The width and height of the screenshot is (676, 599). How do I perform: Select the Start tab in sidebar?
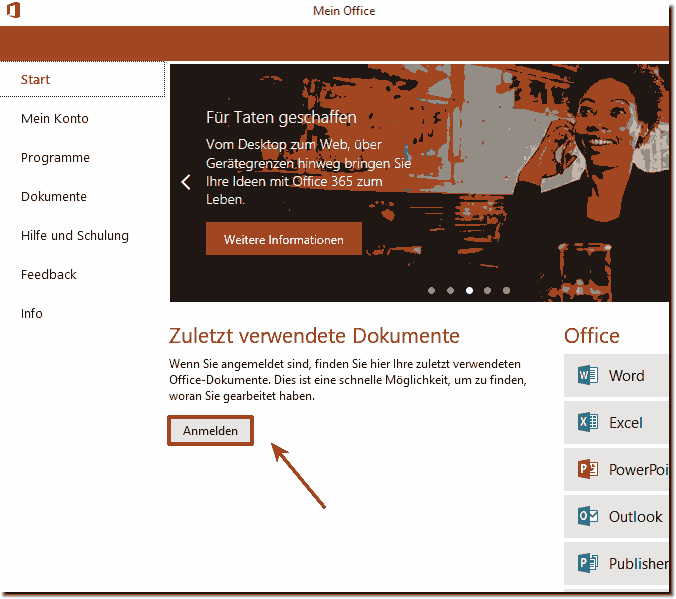click(82, 79)
